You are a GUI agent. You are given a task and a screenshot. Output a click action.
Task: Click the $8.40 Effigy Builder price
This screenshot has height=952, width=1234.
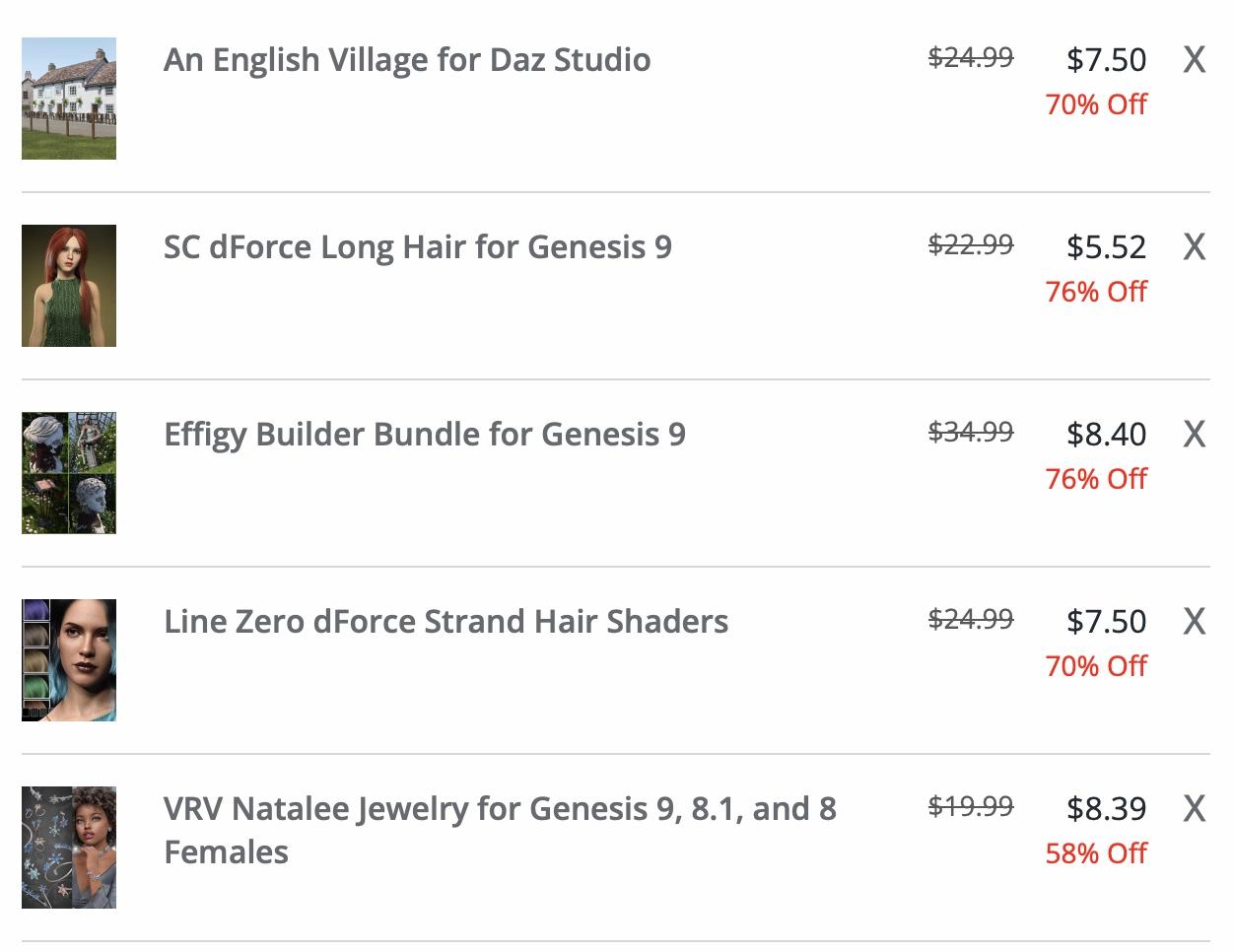[1106, 435]
